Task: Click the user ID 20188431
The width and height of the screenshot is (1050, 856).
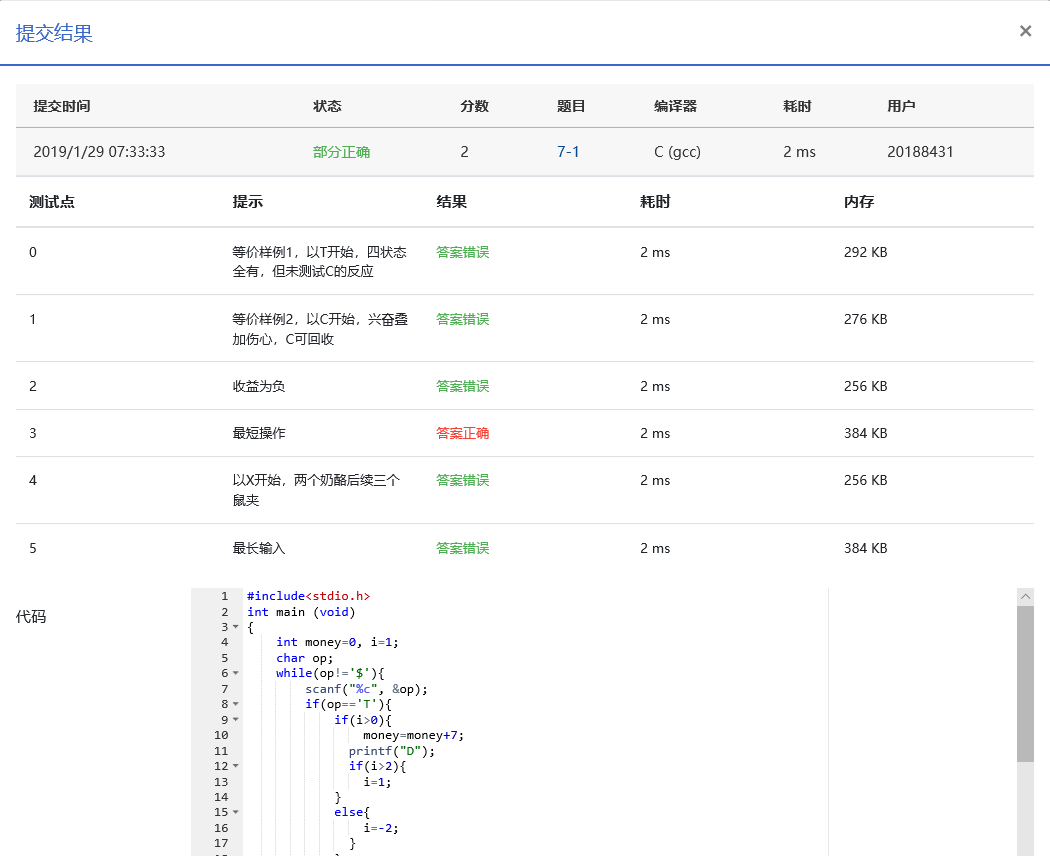Action: coord(920,152)
